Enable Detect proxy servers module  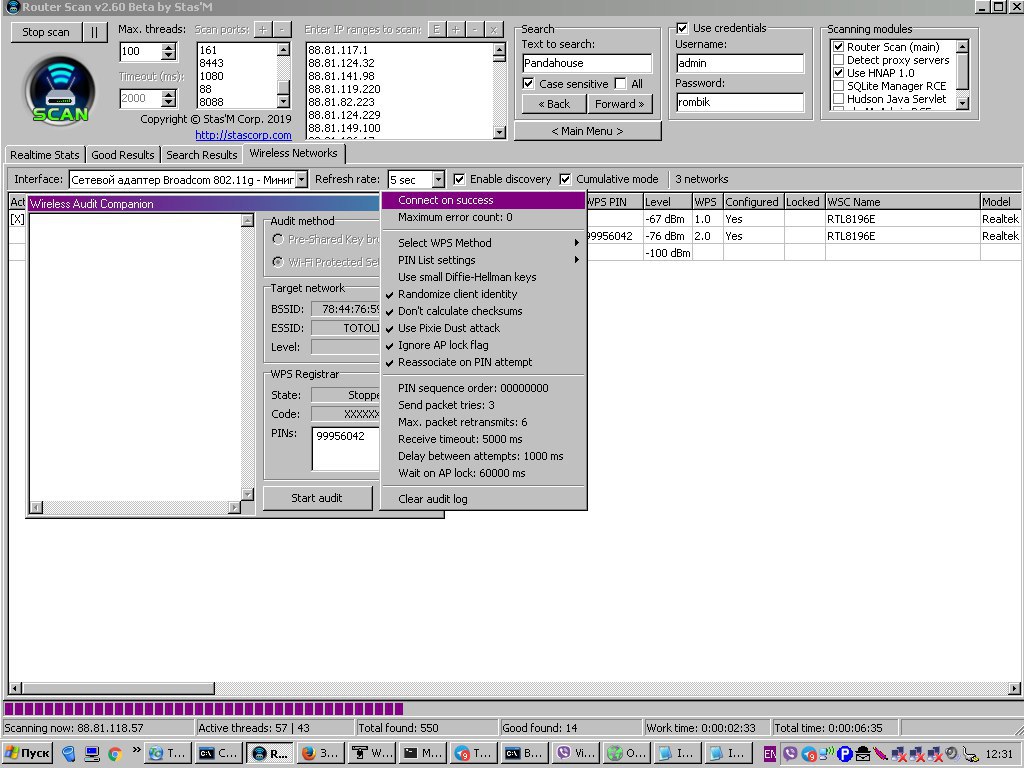(x=839, y=60)
